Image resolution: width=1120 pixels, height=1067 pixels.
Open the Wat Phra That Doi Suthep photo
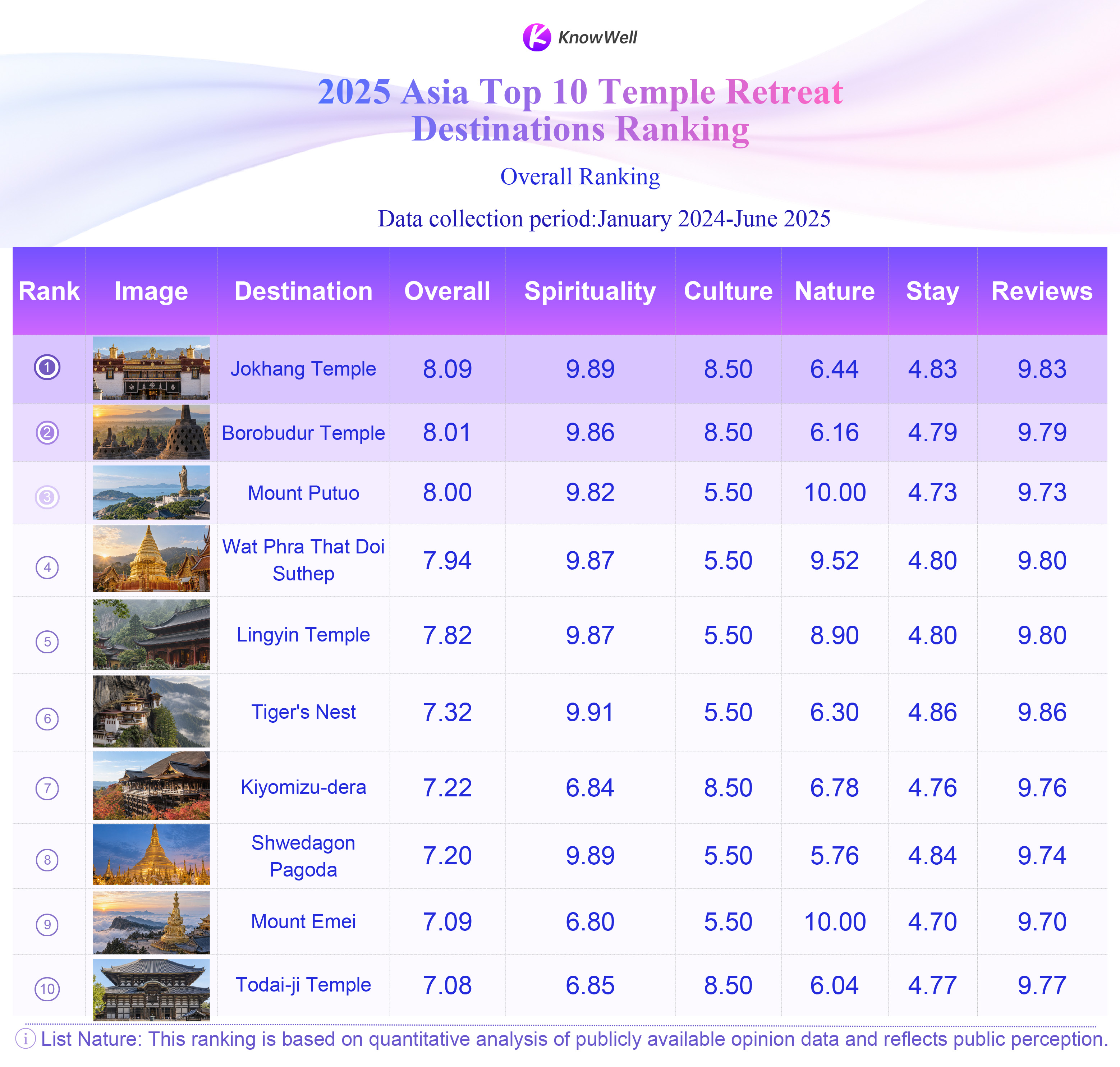tap(151, 559)
